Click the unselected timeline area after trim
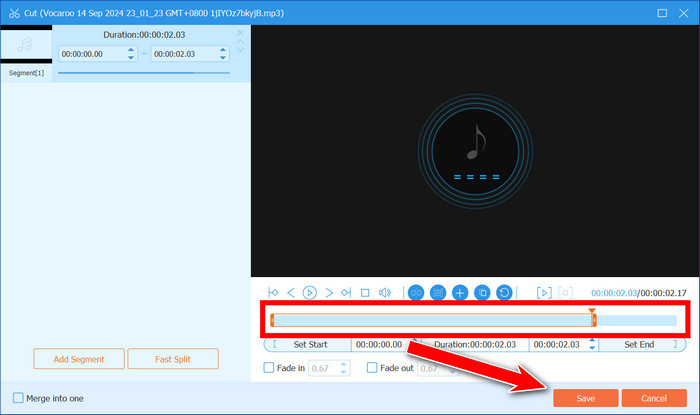Screen dimensions: 700x415 coord(637,320)
